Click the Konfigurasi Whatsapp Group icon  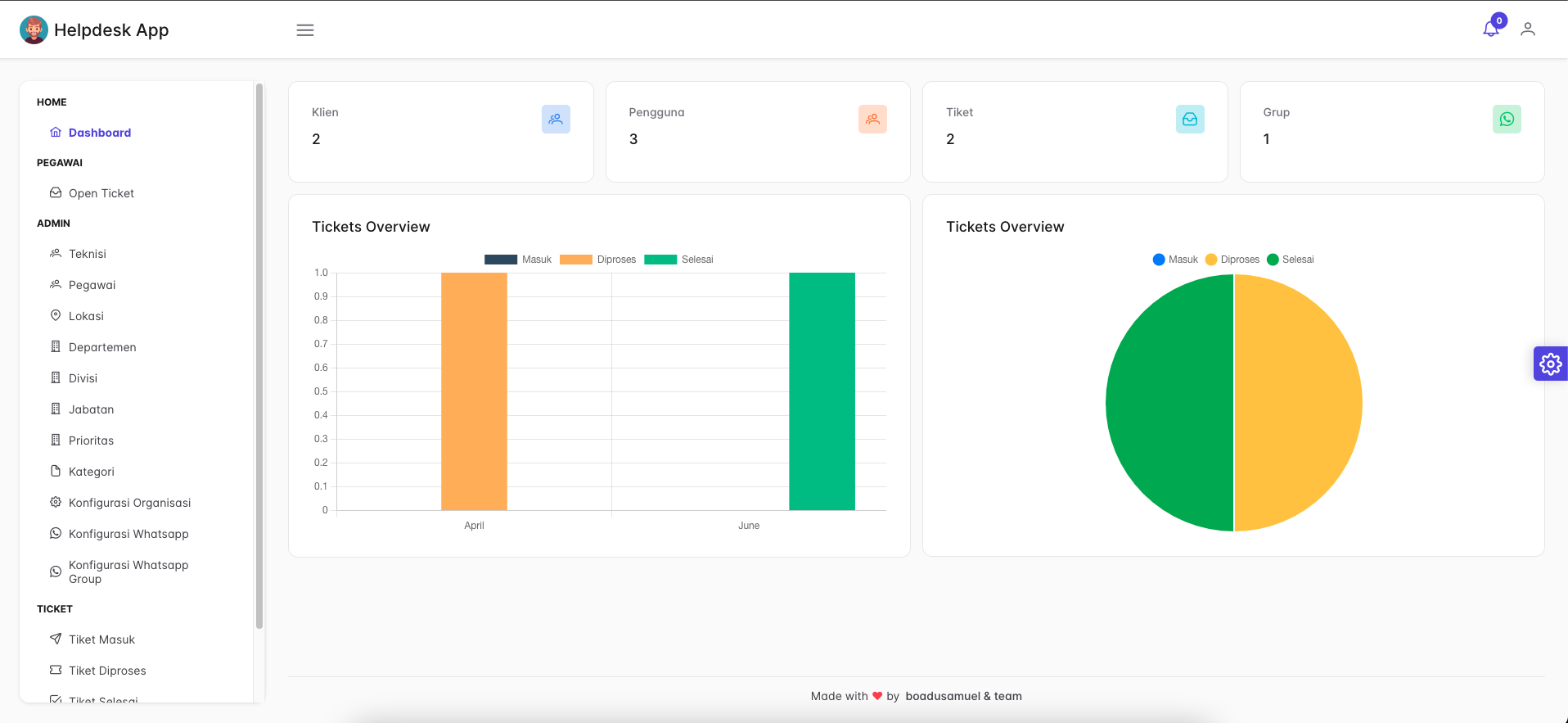[56, 572]
